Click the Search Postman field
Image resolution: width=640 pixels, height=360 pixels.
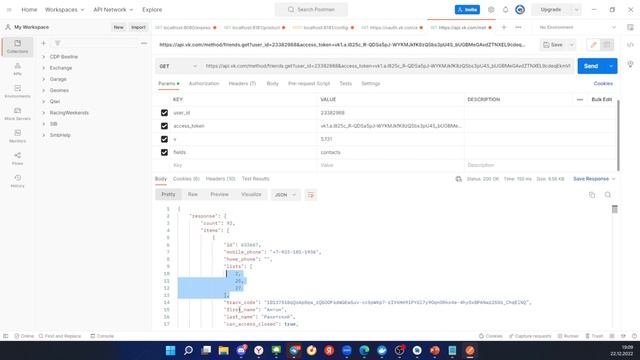tap(311, 9)
